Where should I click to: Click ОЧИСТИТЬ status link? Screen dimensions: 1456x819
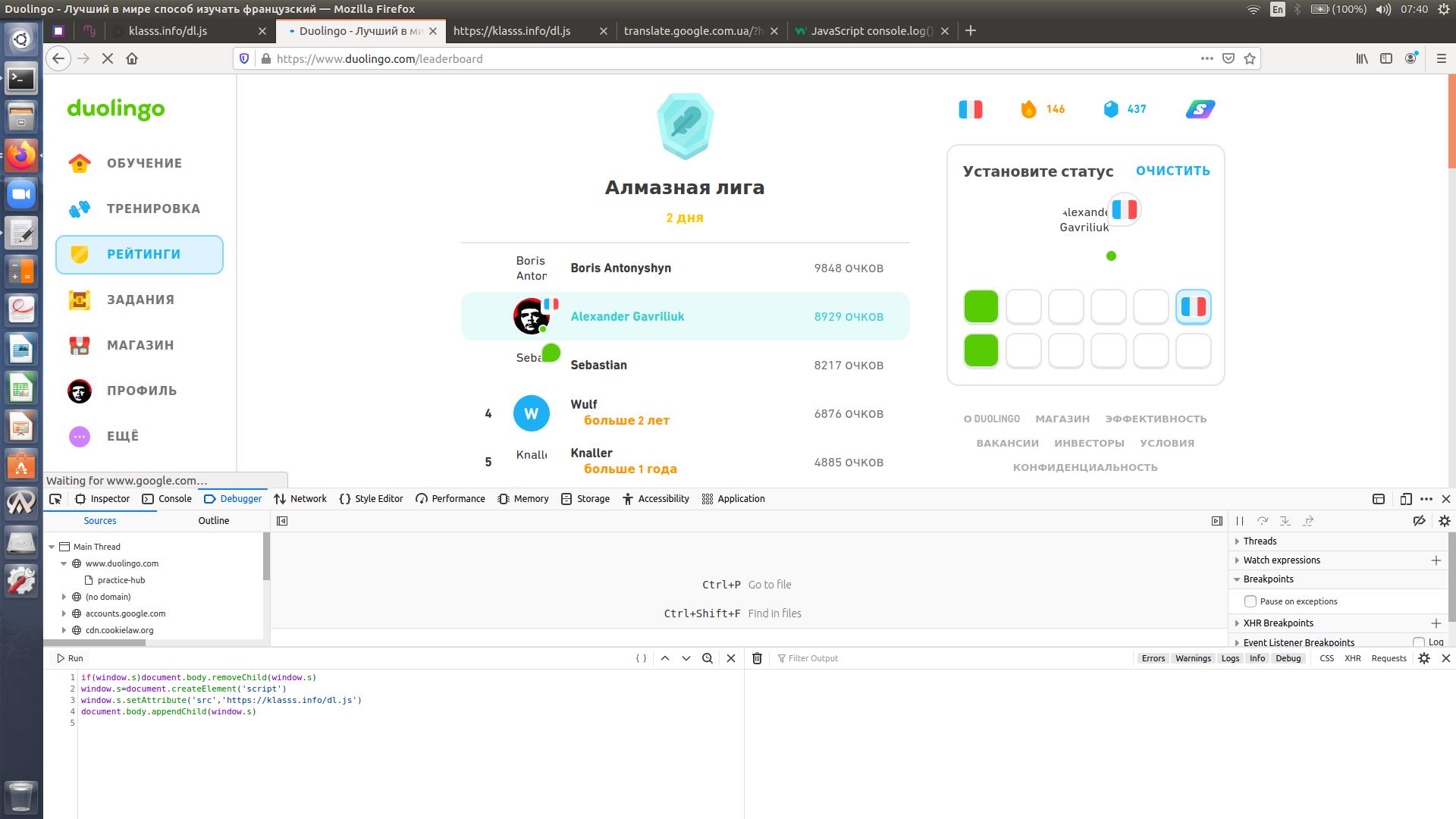tap(1172, 171)
